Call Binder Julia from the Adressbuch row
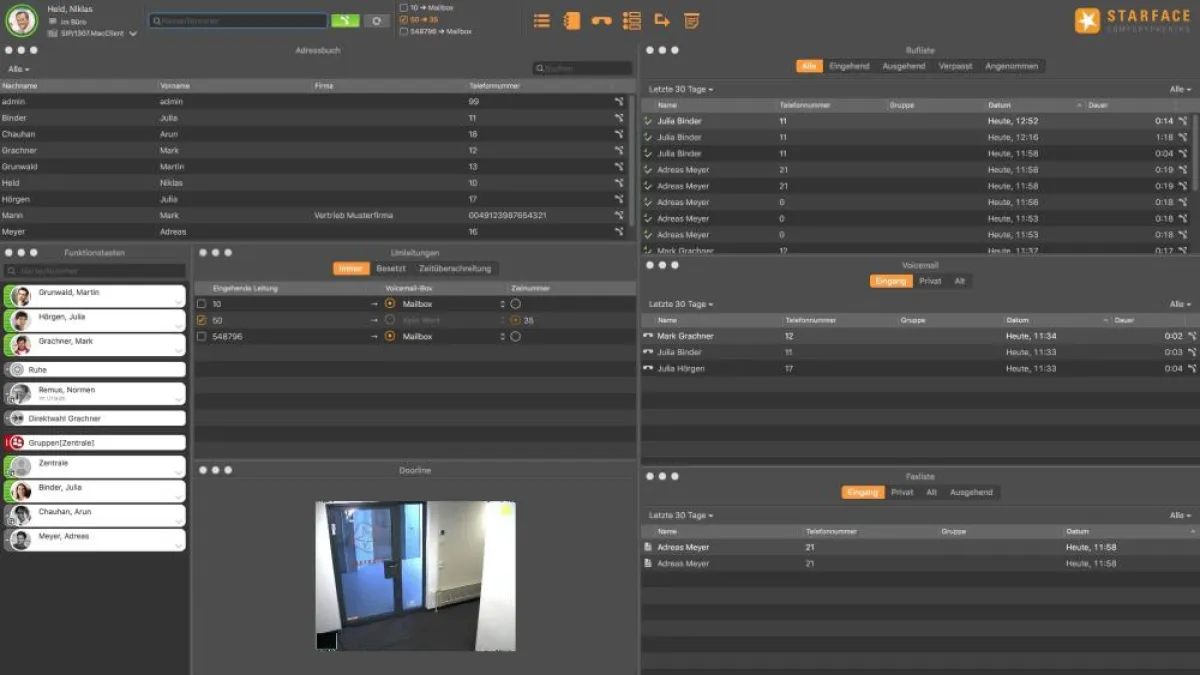This screenshot has height=675, width=1200. [x=619, y=118]
